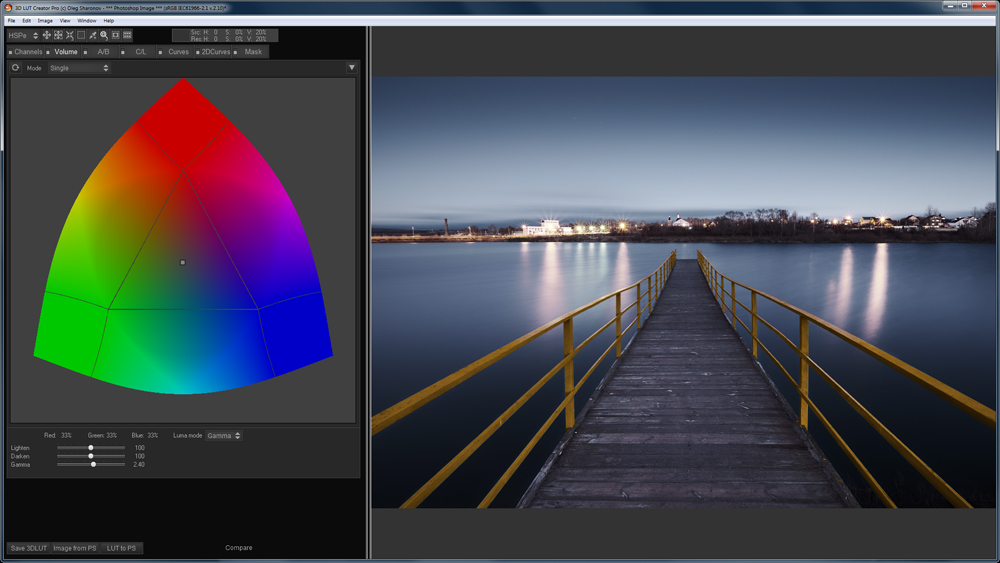Click the grid display icon in toolbar

point(127,35)
